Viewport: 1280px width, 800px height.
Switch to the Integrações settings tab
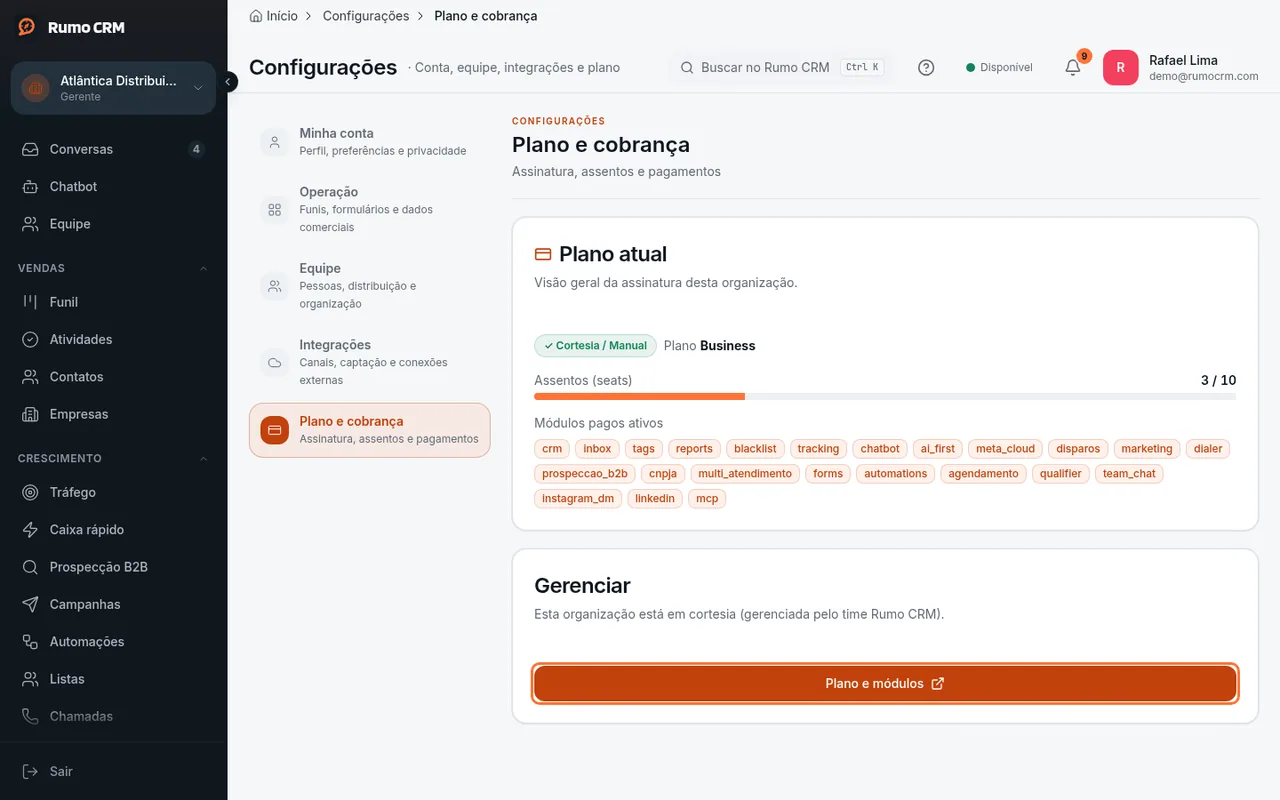[x=370, y=362]
